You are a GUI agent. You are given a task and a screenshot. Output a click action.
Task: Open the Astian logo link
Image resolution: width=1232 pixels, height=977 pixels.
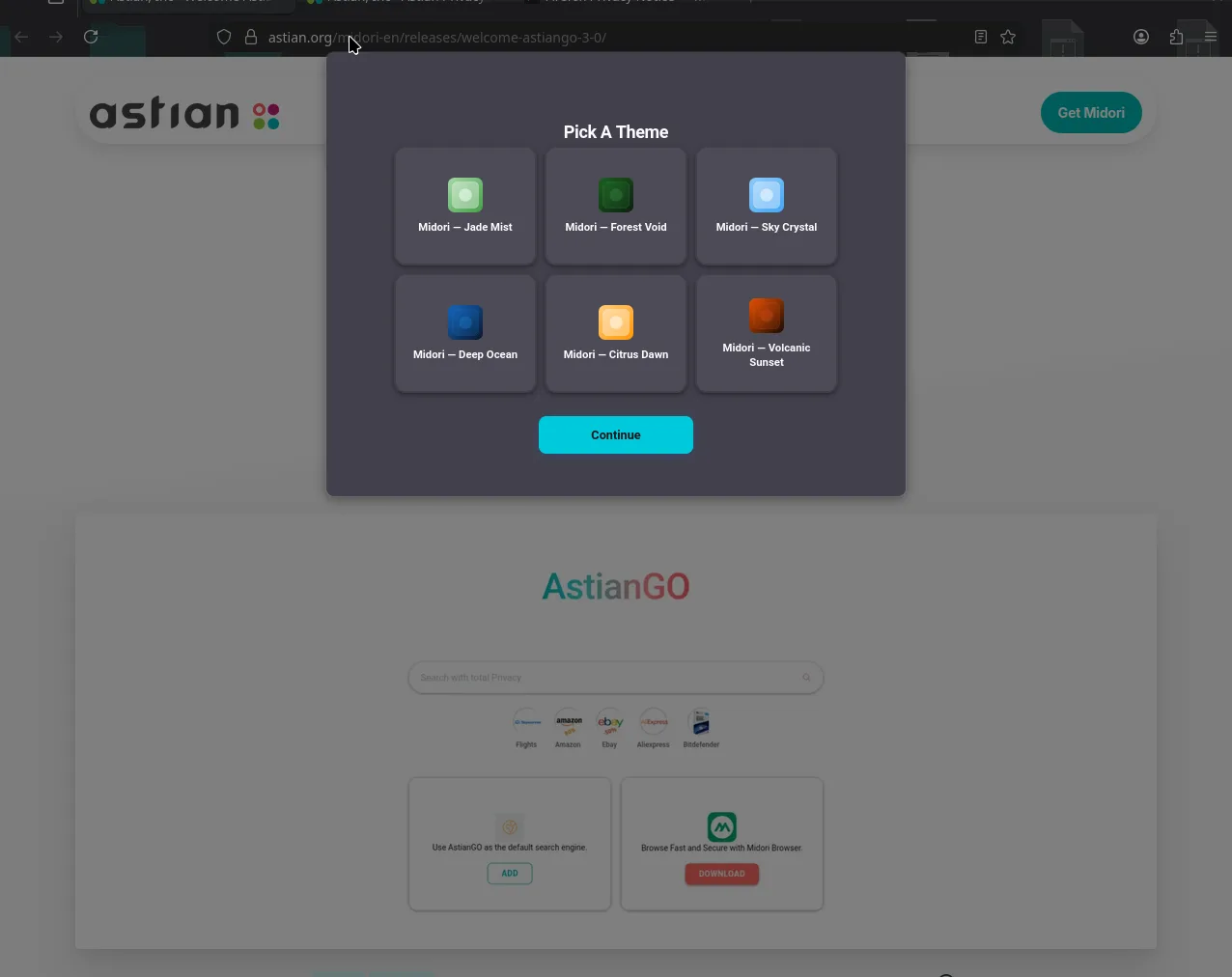[x=184, y=114]
